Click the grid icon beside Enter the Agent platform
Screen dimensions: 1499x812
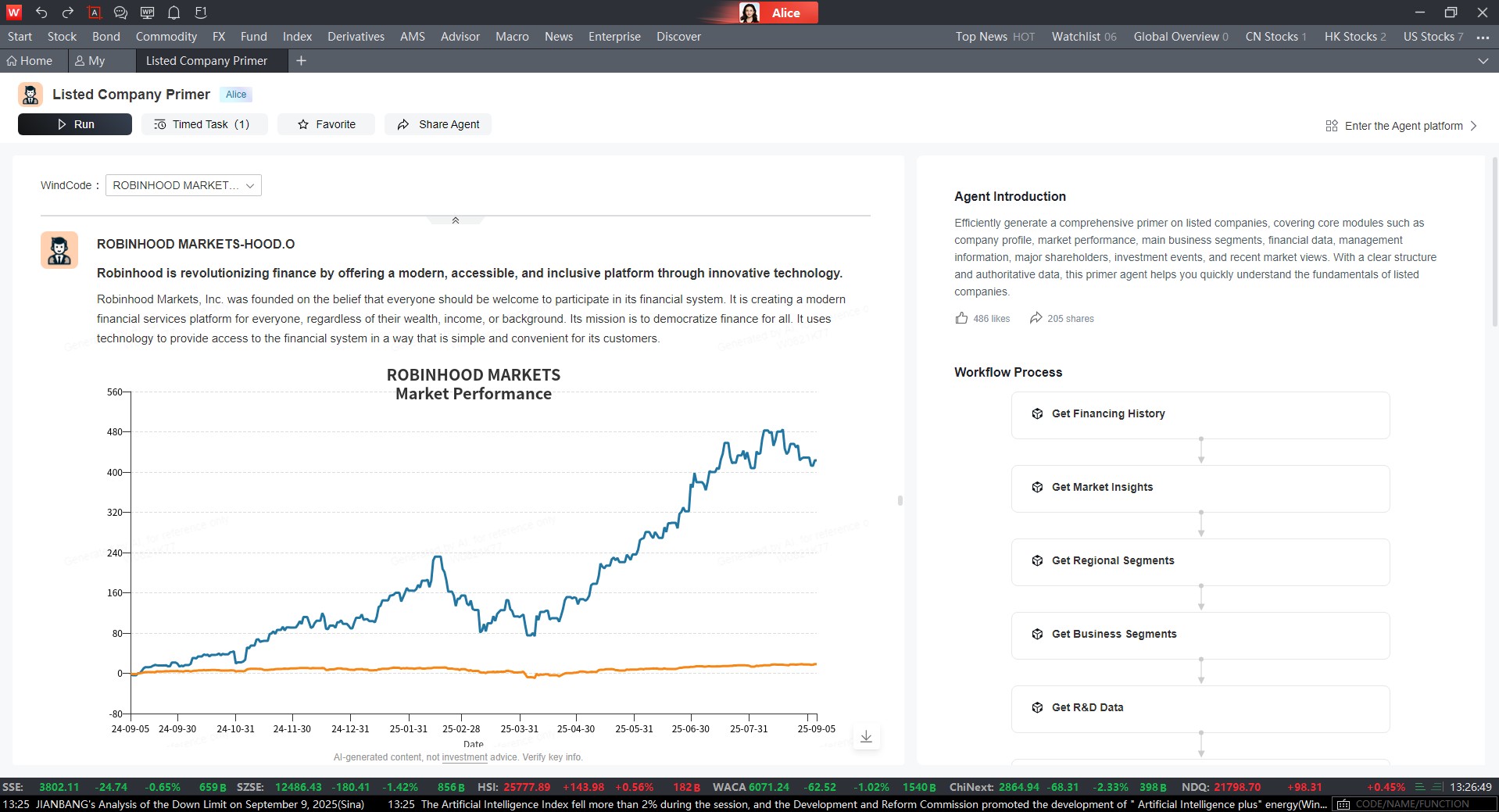pyautogui.click(x=1332, y=126)
